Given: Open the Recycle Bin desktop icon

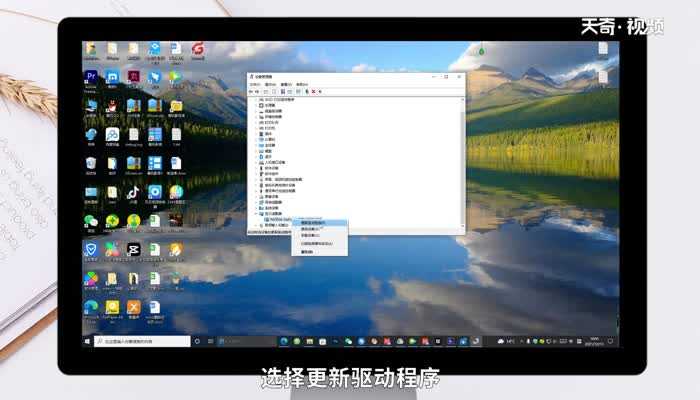Looking at the screenshot, I should 91,166.
